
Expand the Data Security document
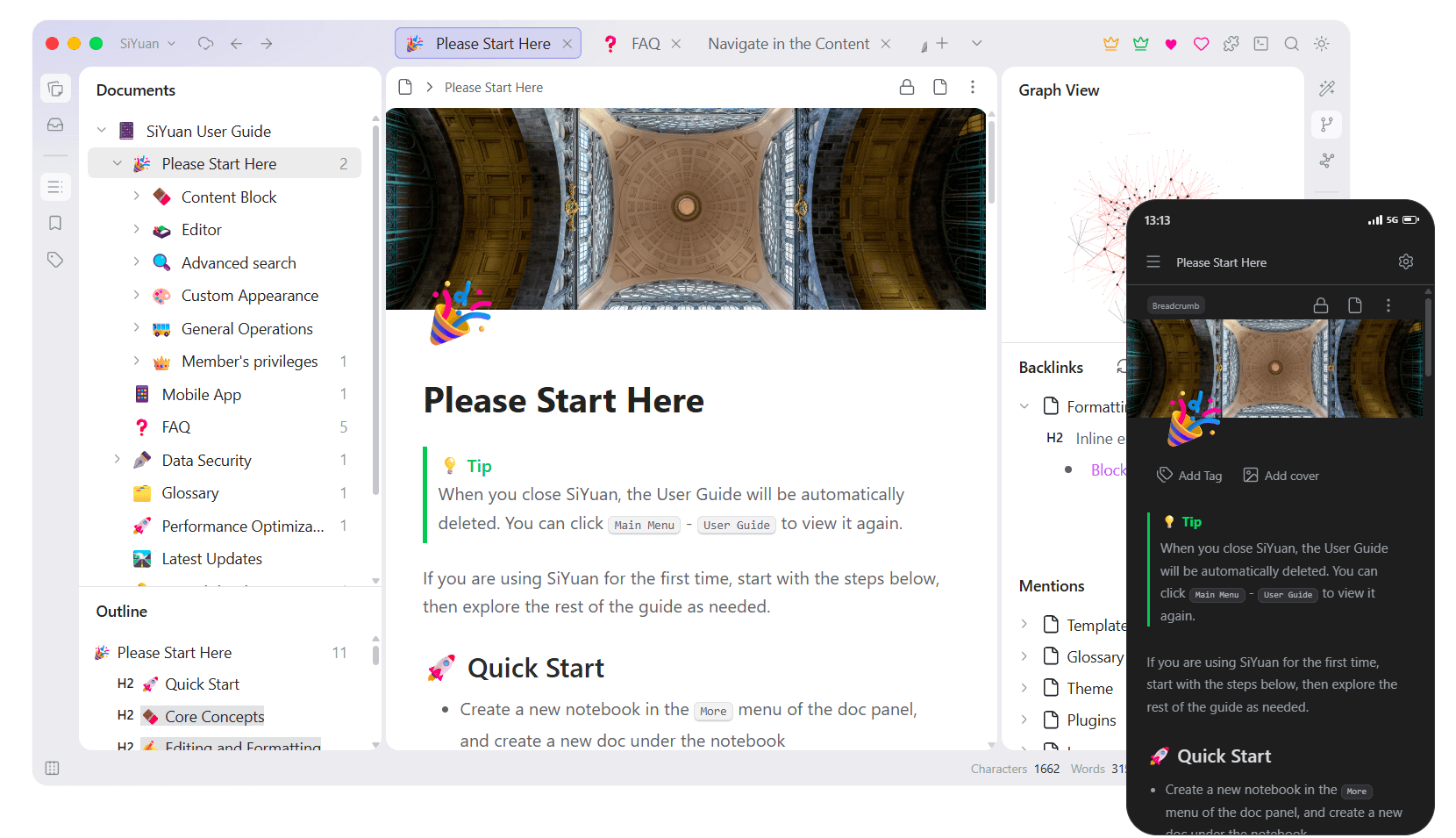[x=118, y=460]
